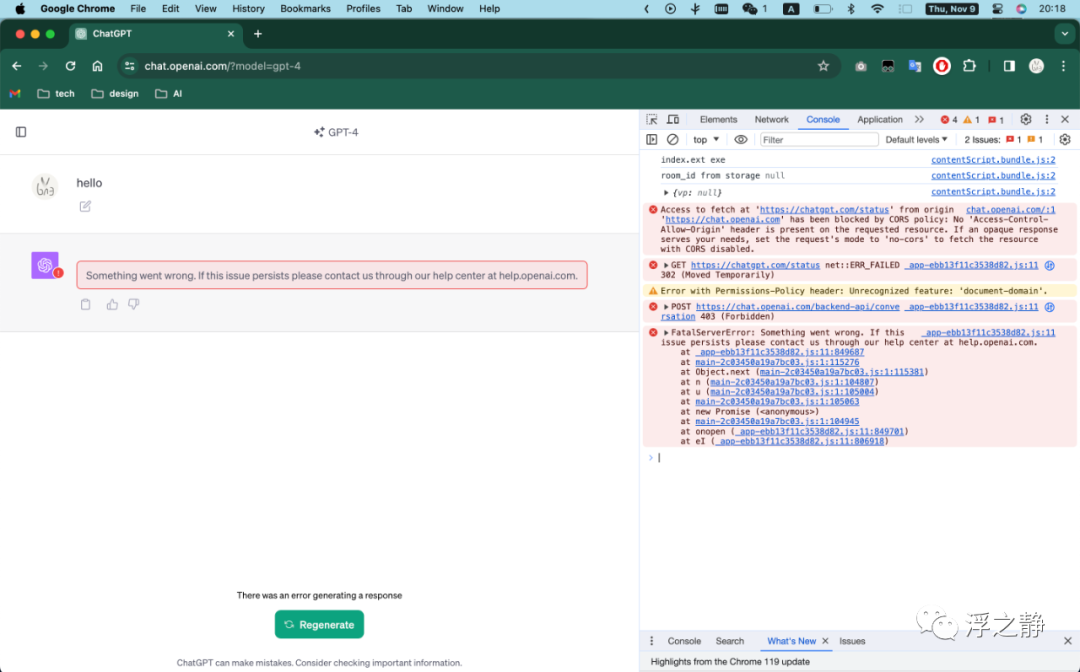Toggle the device toolbar in DevTools
Image resolution: width=1080 pixels, height=672 pixels.
673,119
